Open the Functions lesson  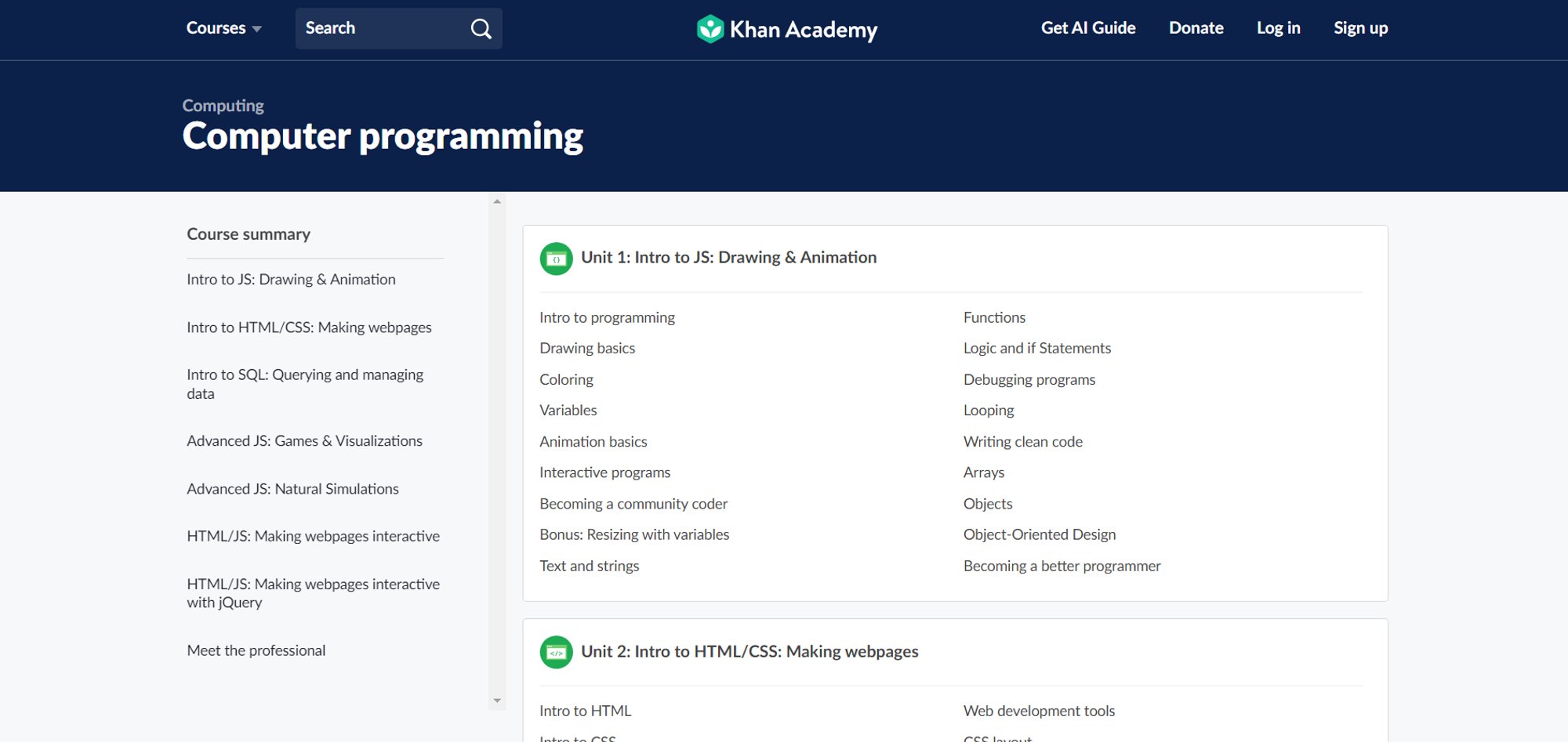click(994, 317)
